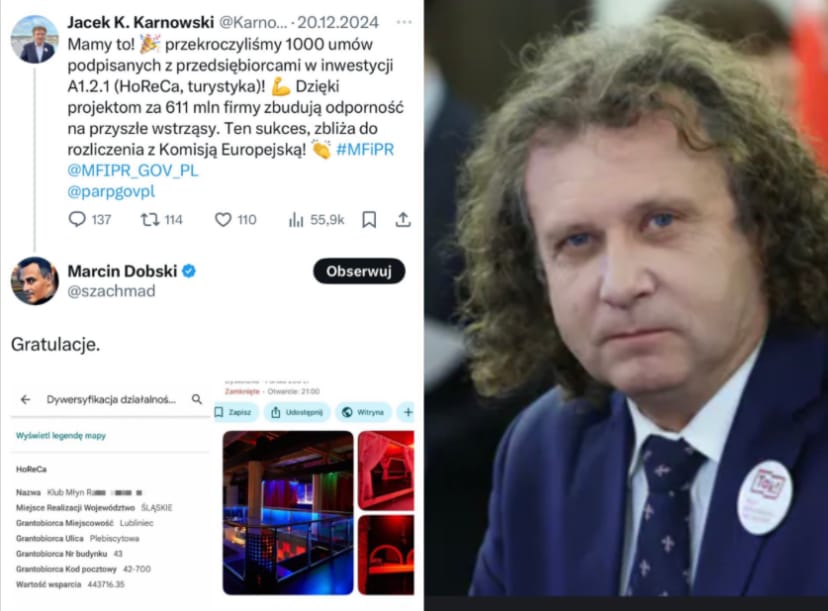This screenshot has height=611, width=828.
Task: Click the Zapisz save button
Action: 236,412
